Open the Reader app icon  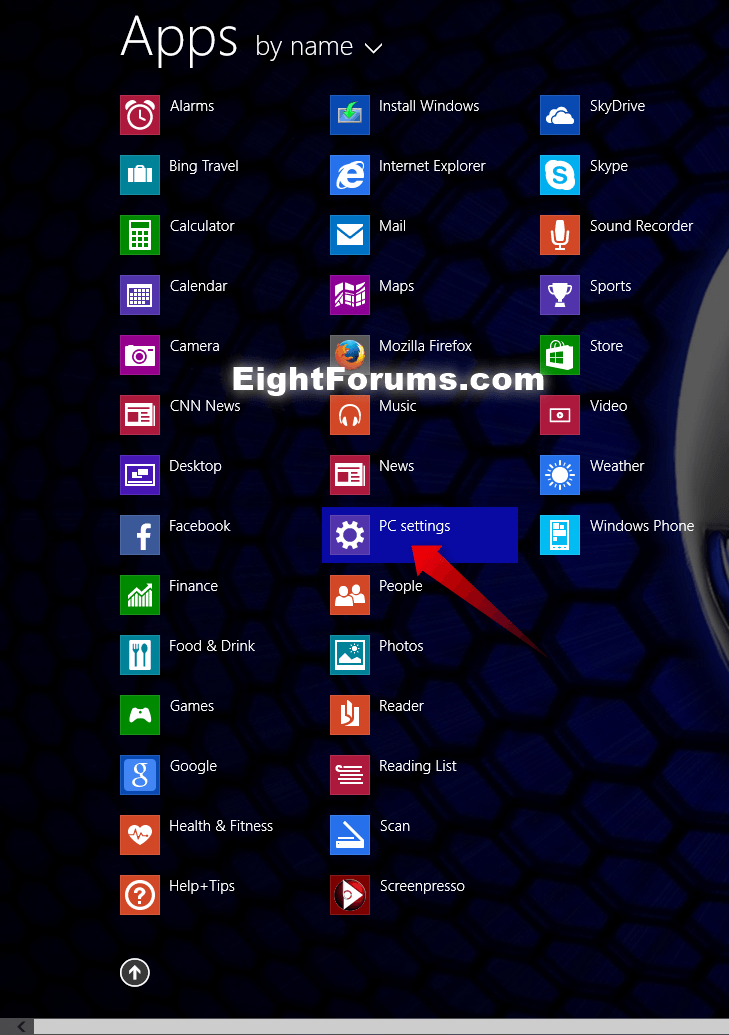[x=349, y=716]
